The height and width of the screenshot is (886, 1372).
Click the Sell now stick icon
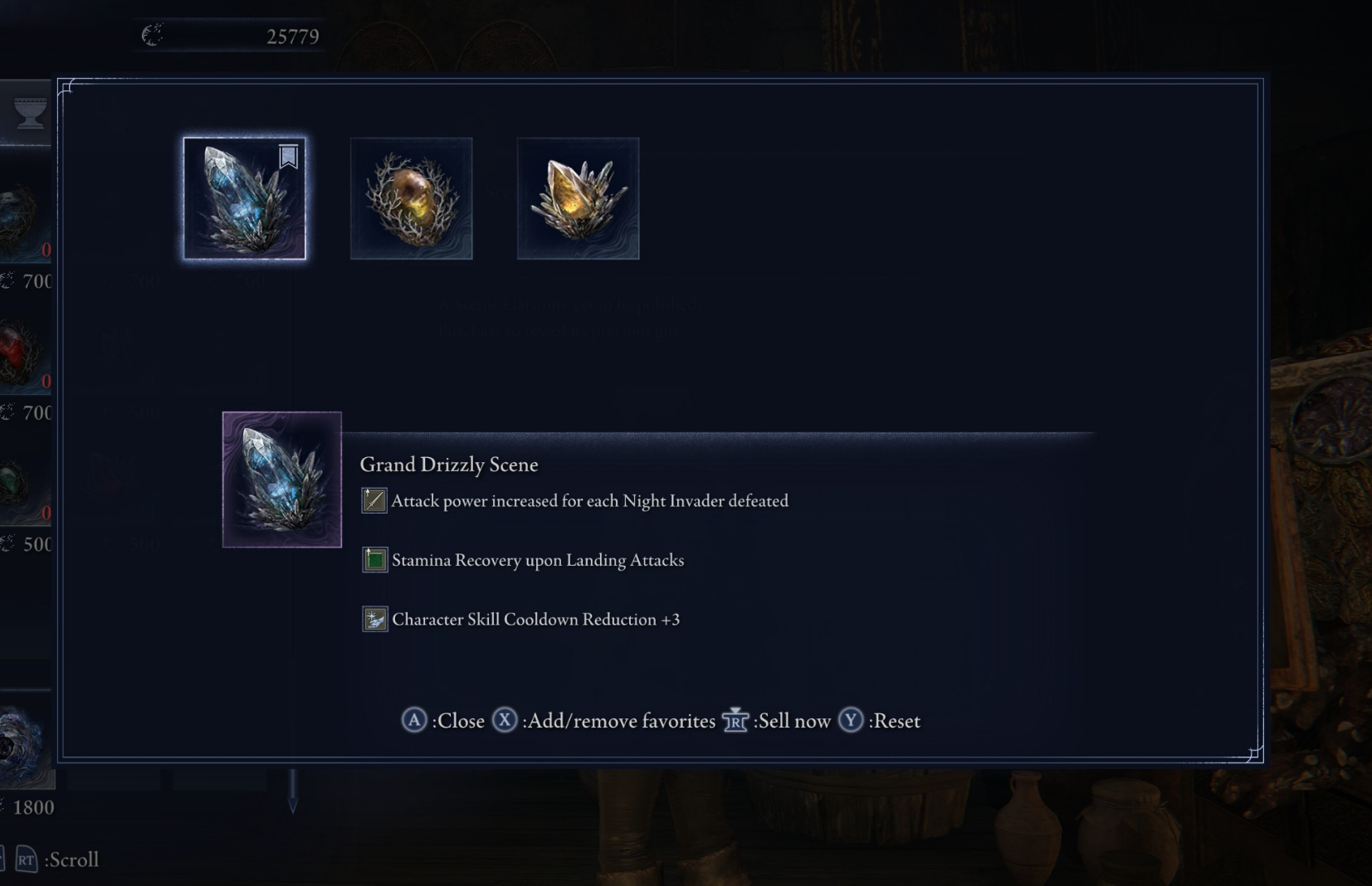(735, 720)
